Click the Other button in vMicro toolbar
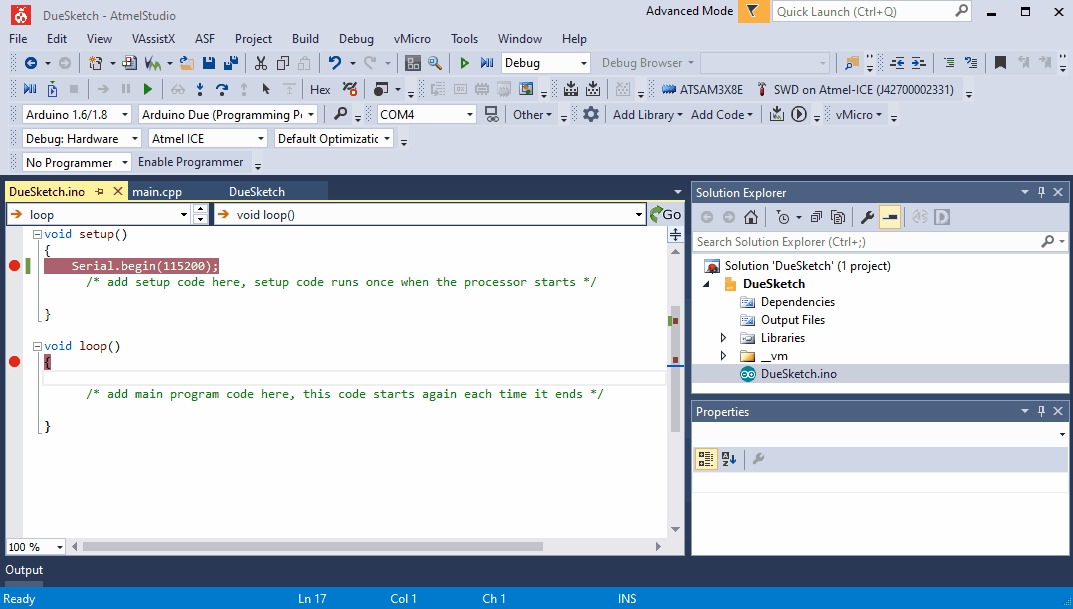Screen dimensions: 1073x609 (532, 114)
